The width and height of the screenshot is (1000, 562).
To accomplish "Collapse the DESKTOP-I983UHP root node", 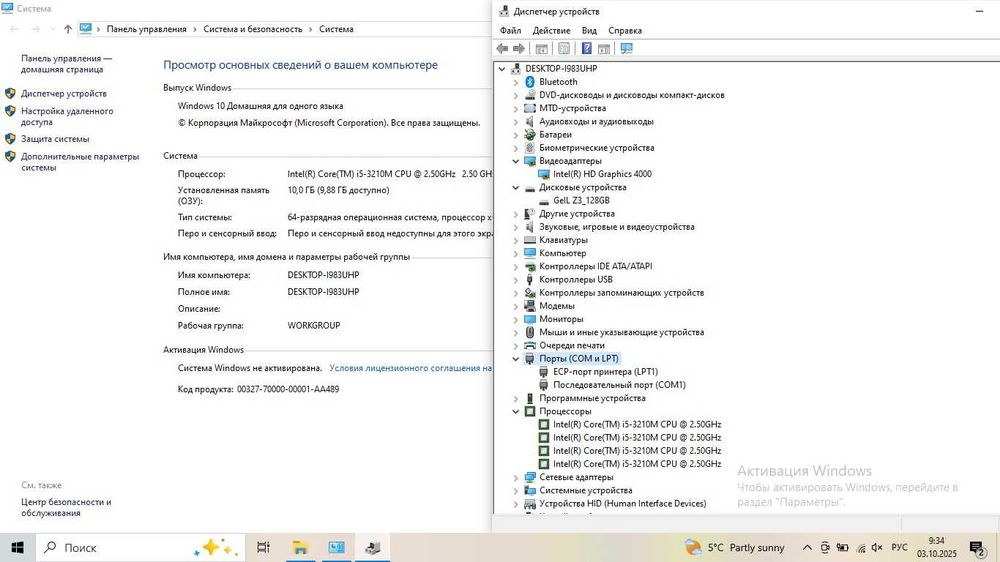I will point(502,68).
